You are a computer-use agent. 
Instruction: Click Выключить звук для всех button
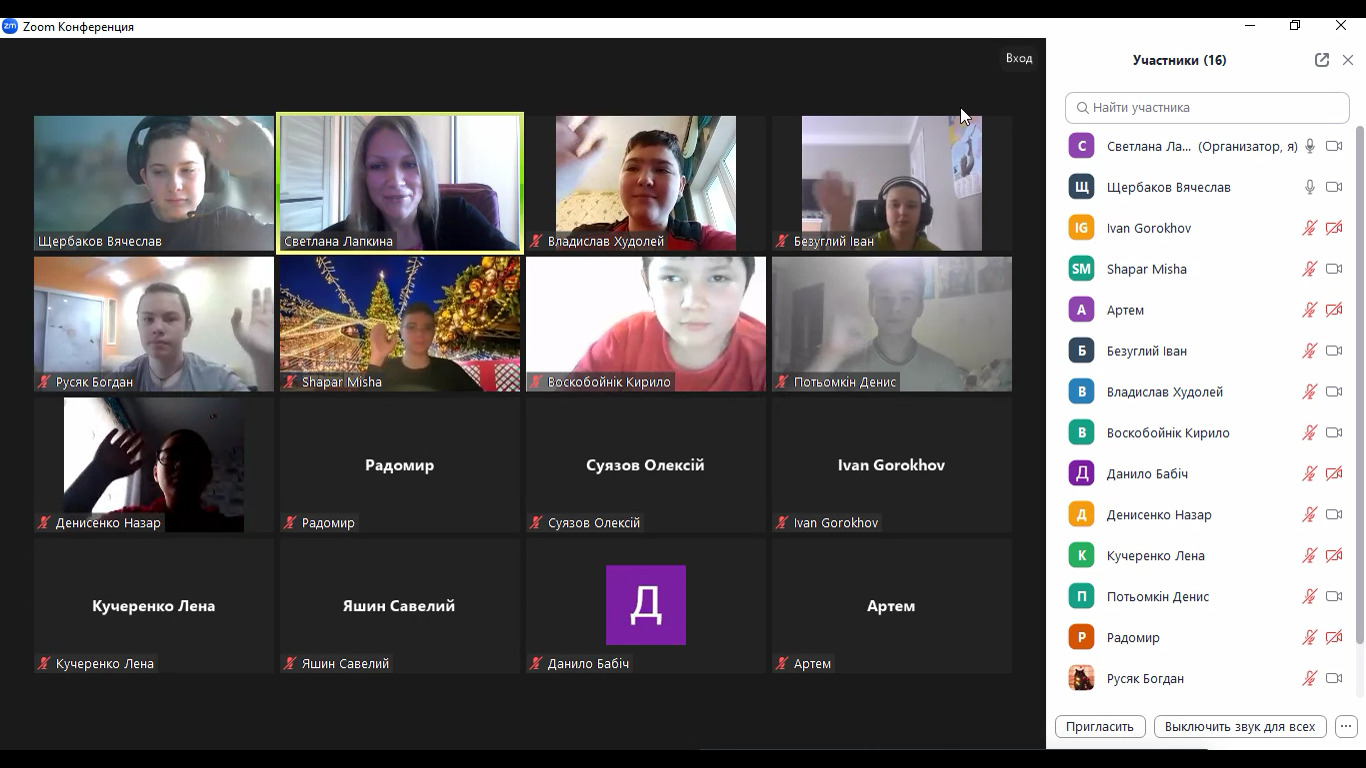tap(1239, 727)
